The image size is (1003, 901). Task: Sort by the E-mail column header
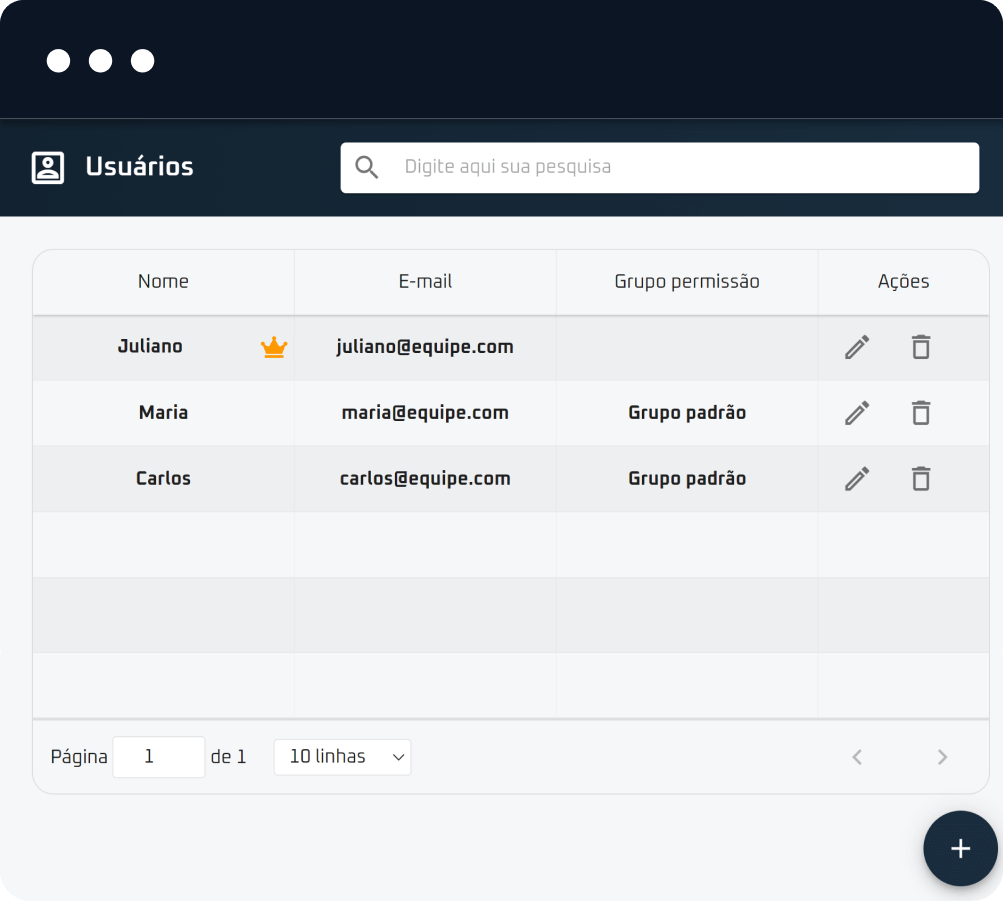pyautogui.click(x=425, y=282)
